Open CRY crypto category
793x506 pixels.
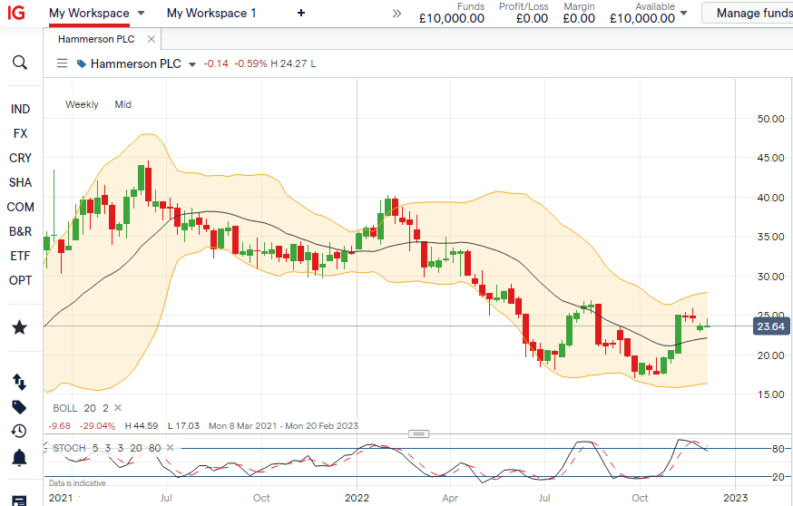point(20,158)
